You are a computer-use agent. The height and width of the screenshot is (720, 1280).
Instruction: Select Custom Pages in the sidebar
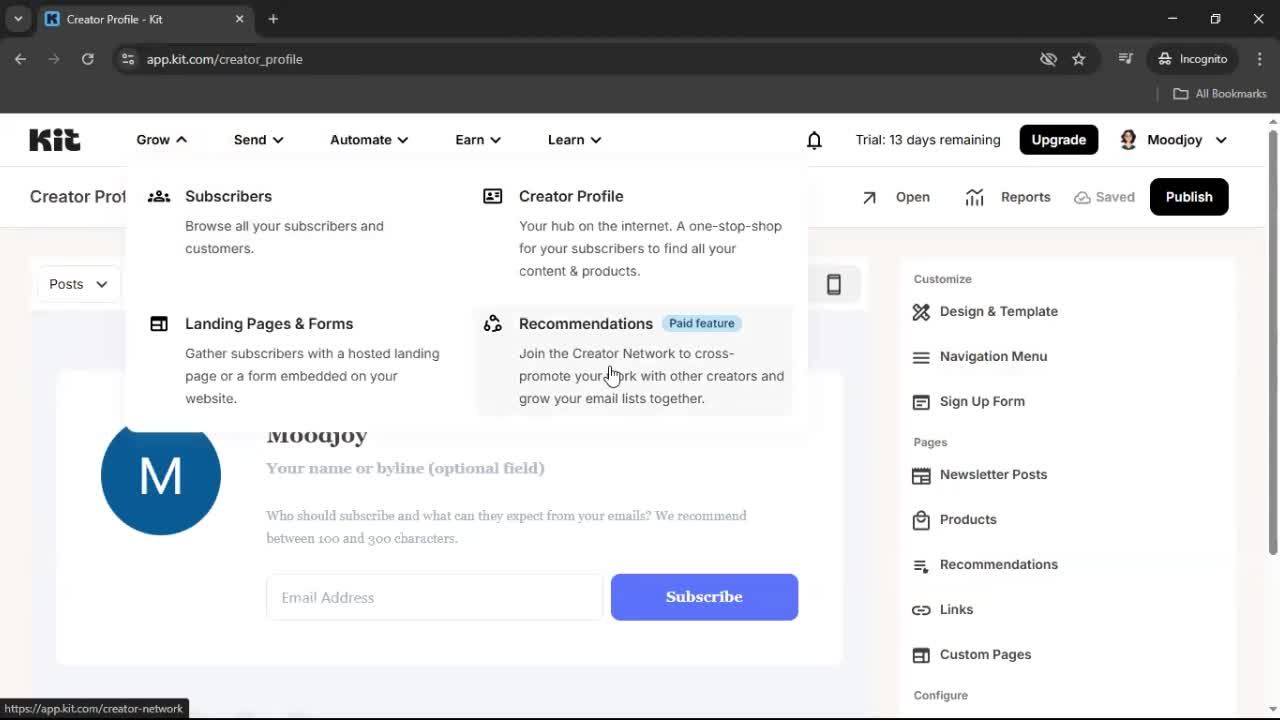point(985,654)
